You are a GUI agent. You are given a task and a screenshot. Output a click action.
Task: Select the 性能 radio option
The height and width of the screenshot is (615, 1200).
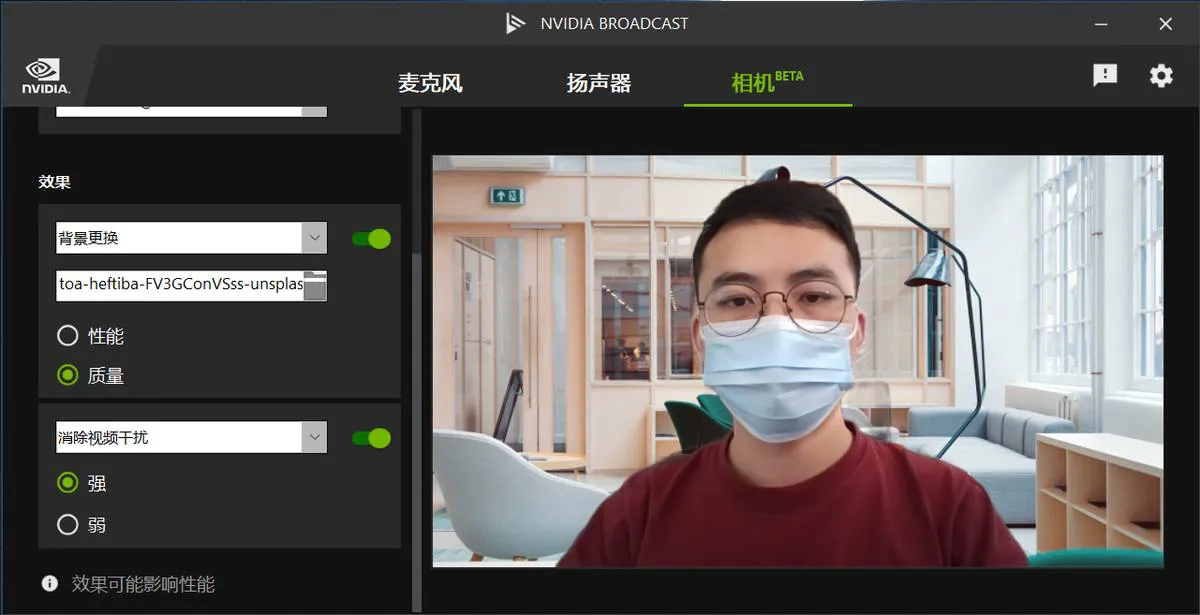(x=68, y=336)
